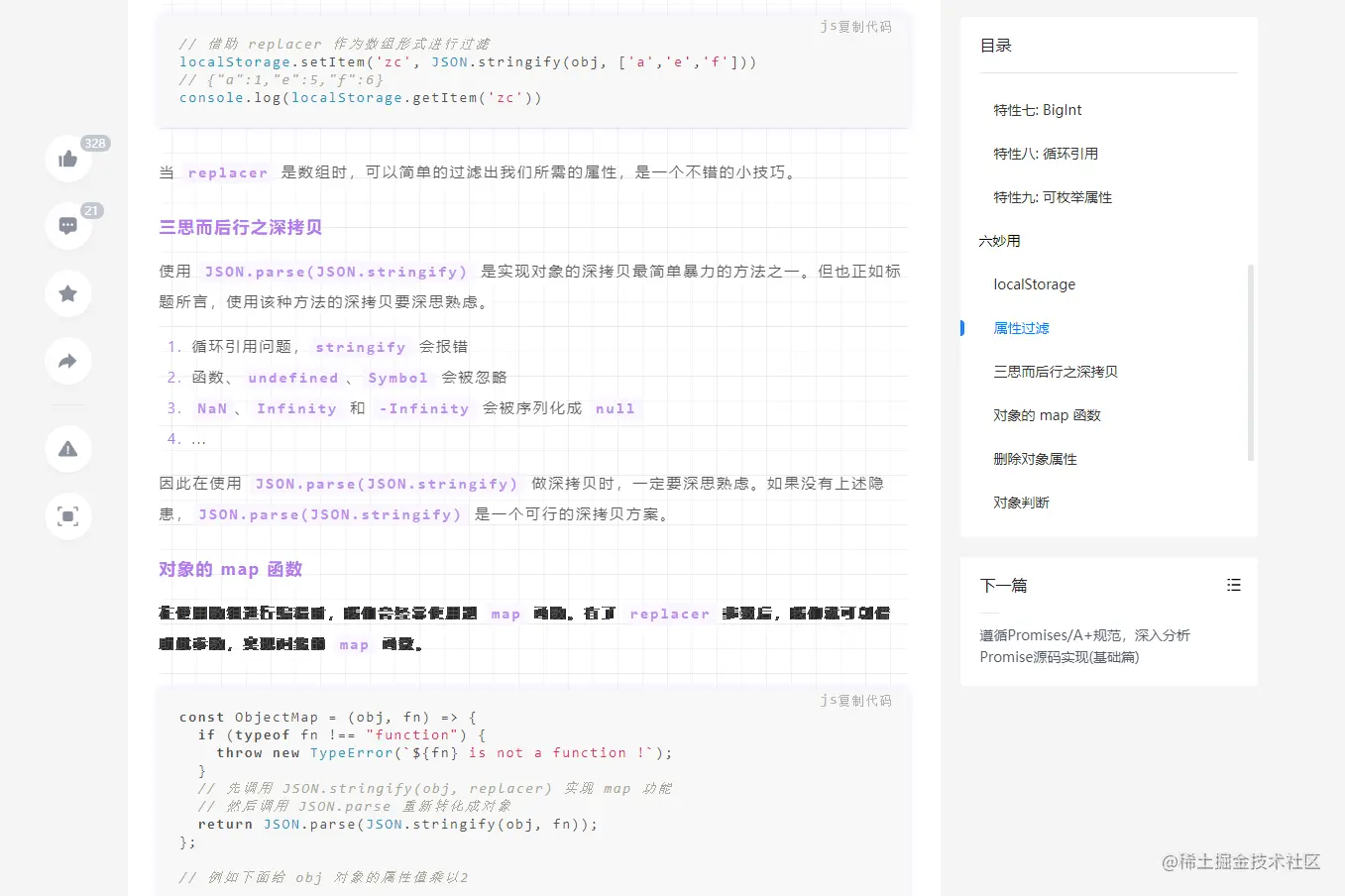Navigate to 对象判断 in the contents
The height and width of the screenshot is (896, 1345).
[1021, 503]
